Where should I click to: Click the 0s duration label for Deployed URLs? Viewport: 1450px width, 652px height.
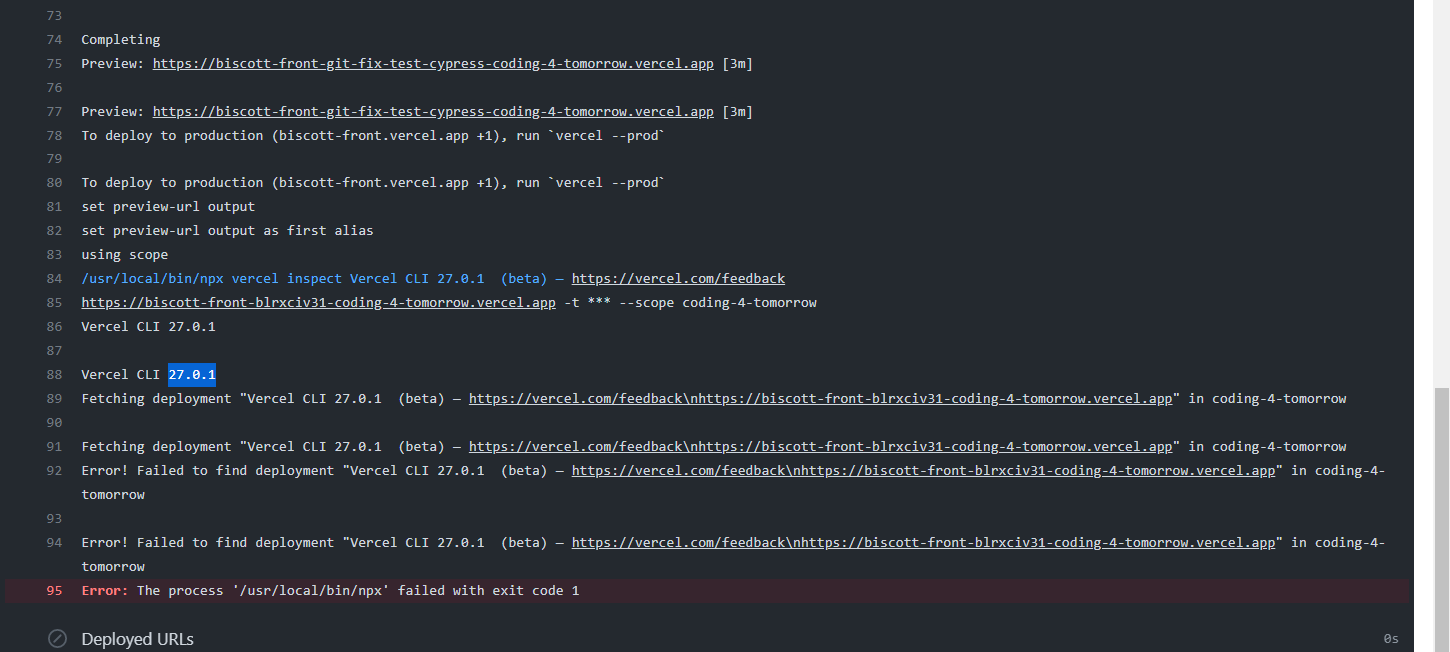[x=1390, y=638]
